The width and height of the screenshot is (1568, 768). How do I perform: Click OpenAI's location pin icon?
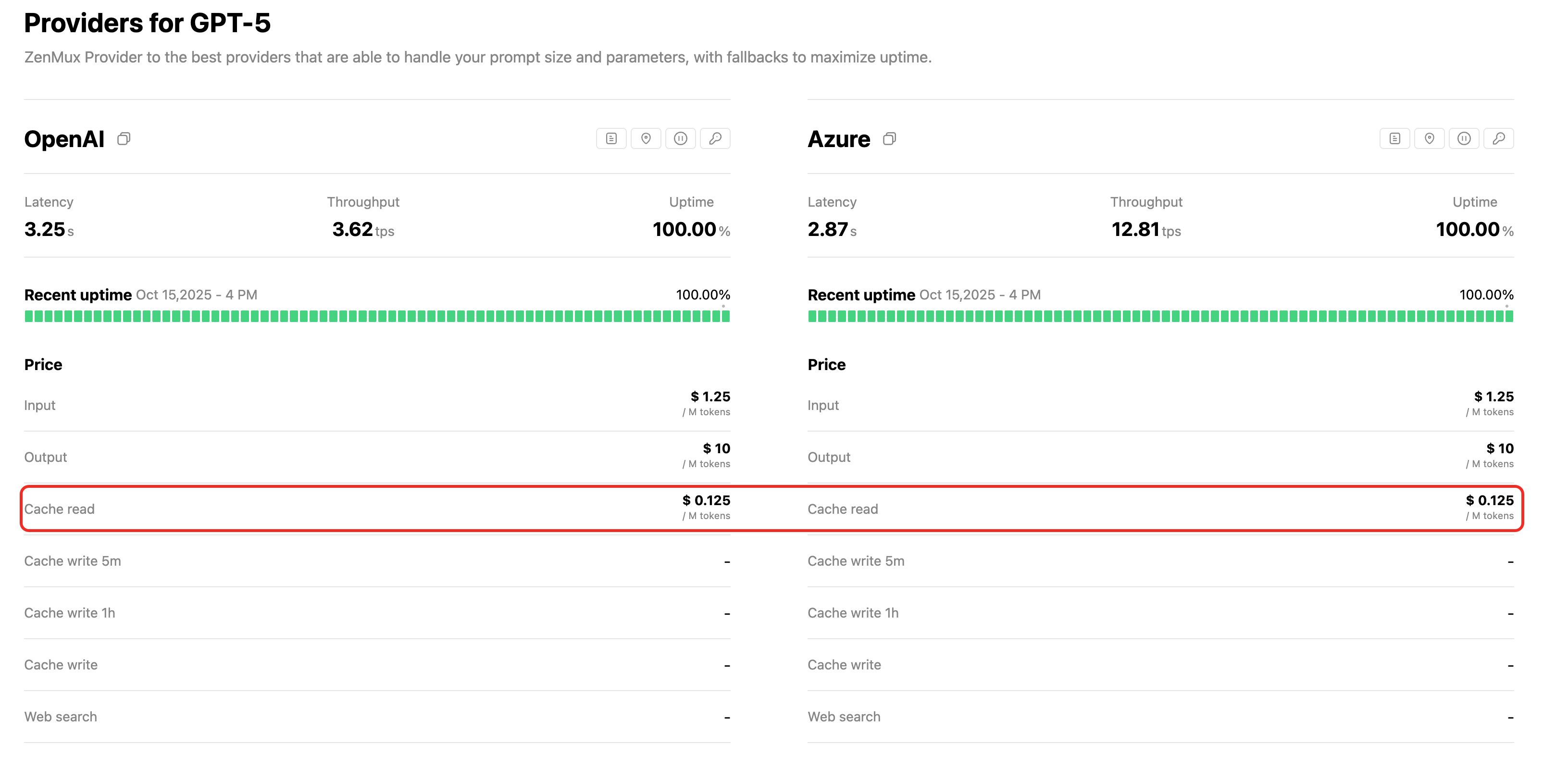coord(646,139)
